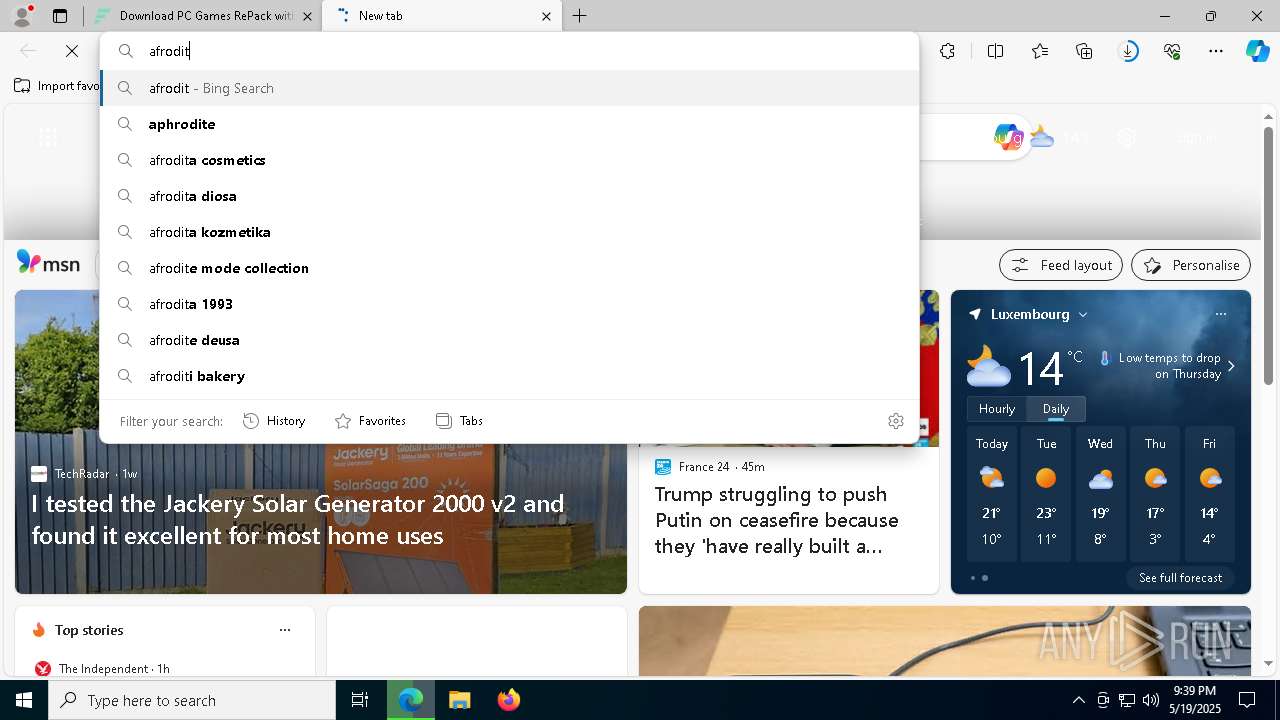Open the Collections icon
The height and width of the screenshot is (720, 1280).
point(1084,51)
